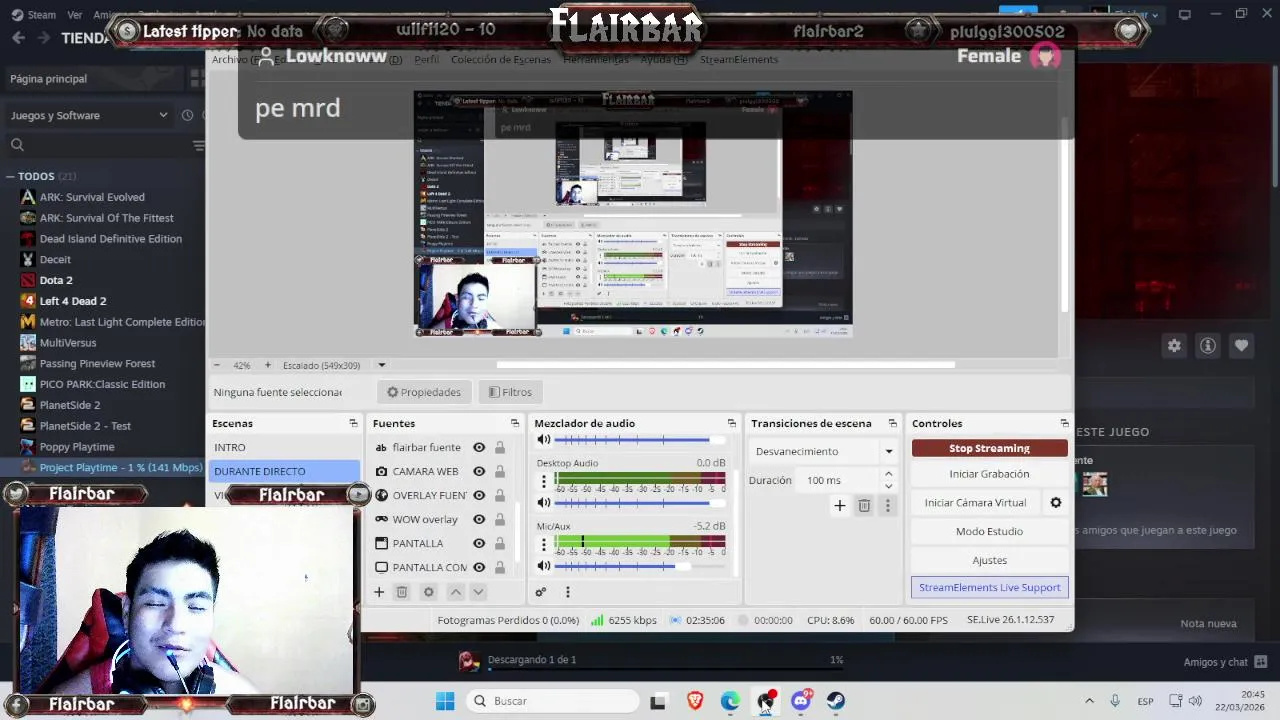Add a new source with the plus icon
The height and width of the screenshot is (720, 1280).
[x=379, y=592]
